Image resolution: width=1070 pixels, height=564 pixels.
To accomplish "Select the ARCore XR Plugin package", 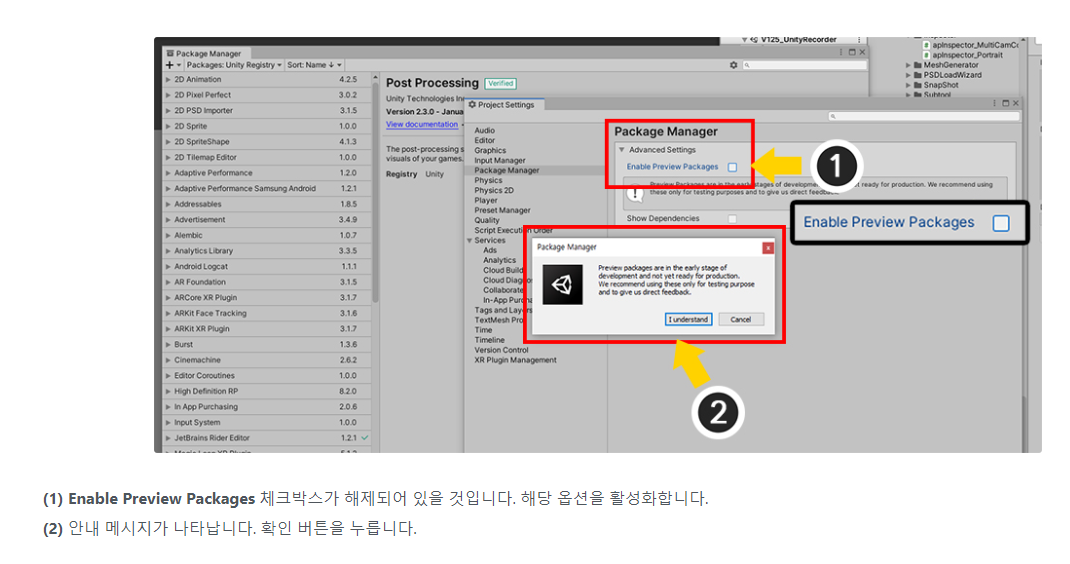I will pyautogui.click(x=268, y=298).
